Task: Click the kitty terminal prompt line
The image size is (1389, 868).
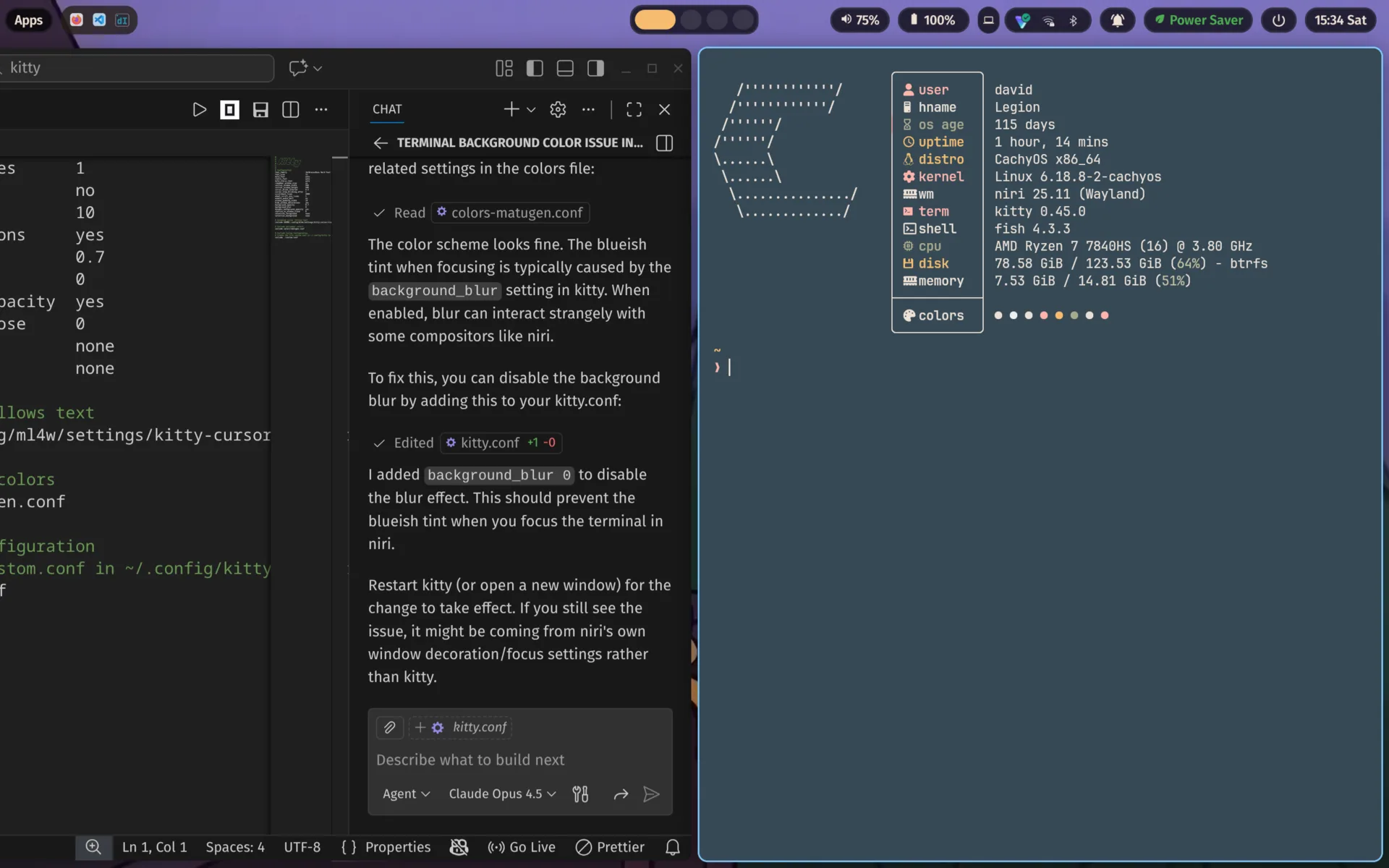Action: point(723,367)
